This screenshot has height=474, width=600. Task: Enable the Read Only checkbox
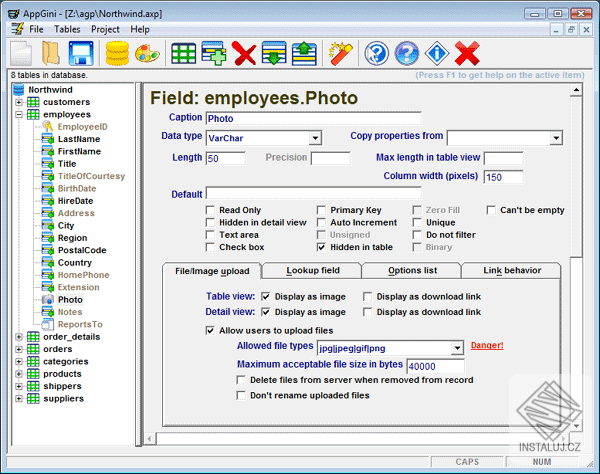tap(210, 210)
